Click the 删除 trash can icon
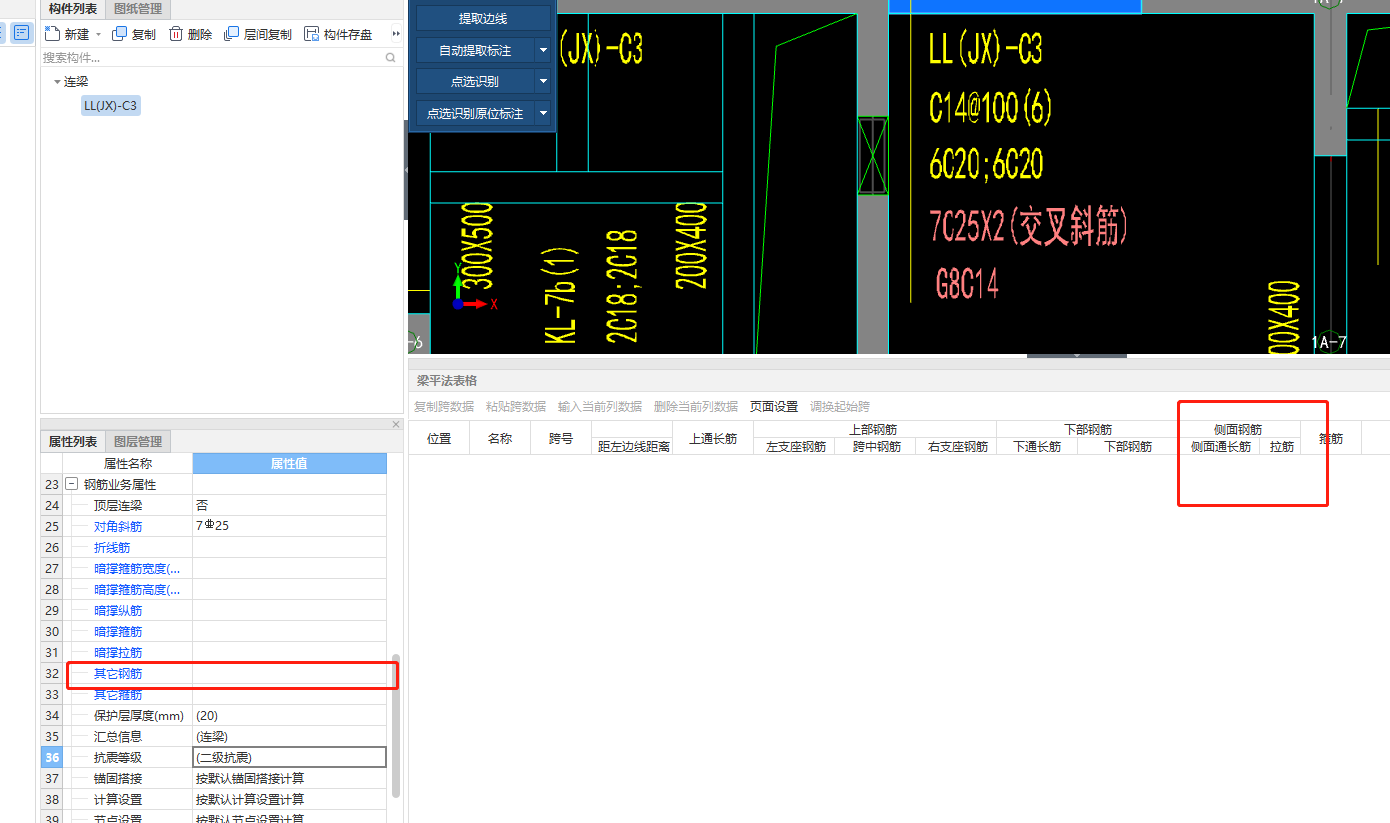Screen dimensions: 1390x823 pos(176,34)
